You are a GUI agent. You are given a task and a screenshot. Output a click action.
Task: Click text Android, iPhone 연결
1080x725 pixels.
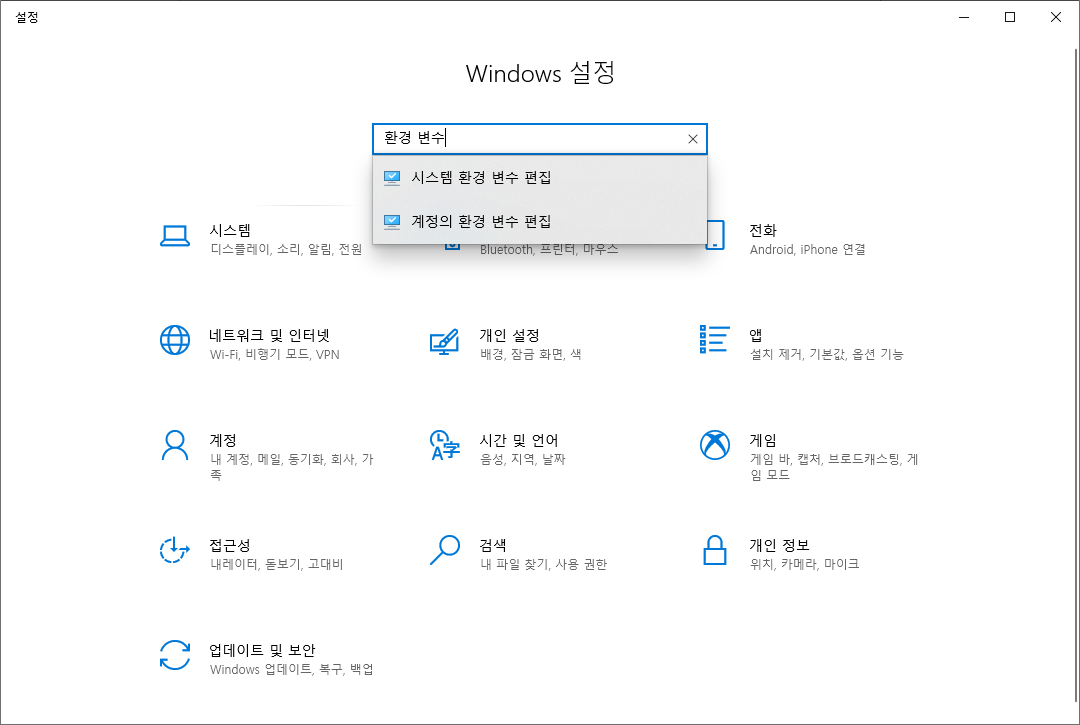(807, 250)
